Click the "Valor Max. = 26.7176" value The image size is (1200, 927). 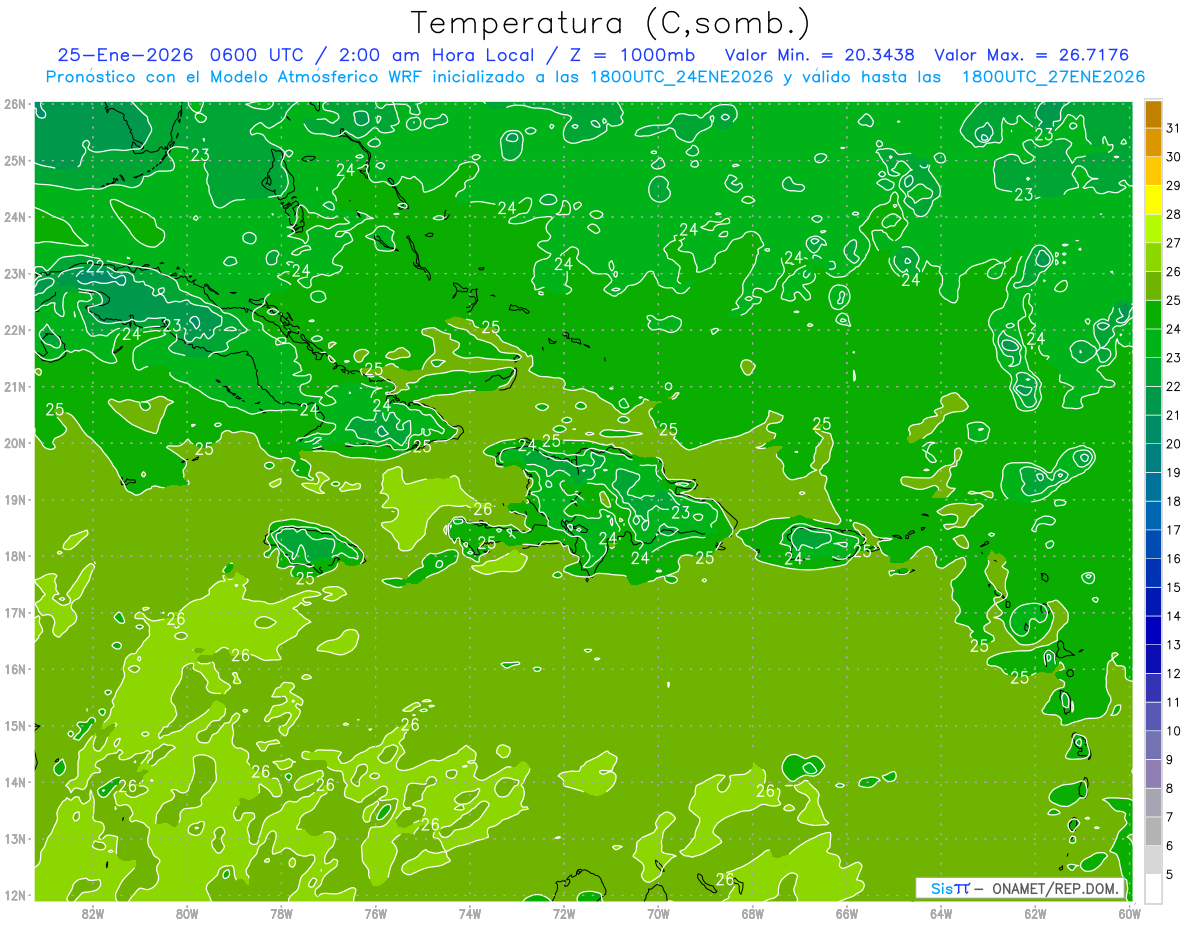click(1032, 55)
